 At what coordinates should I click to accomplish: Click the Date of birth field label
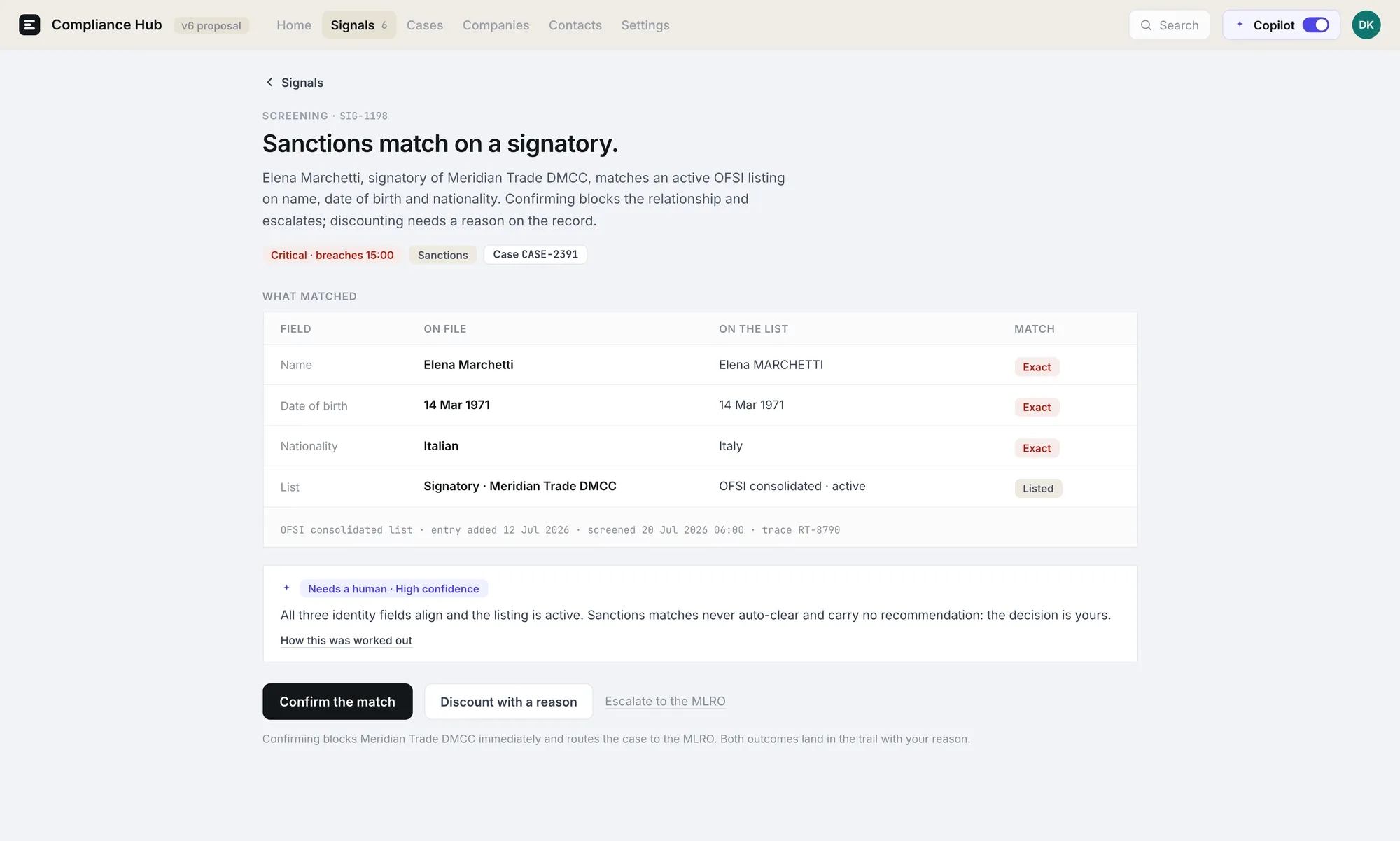coord(314,406)
